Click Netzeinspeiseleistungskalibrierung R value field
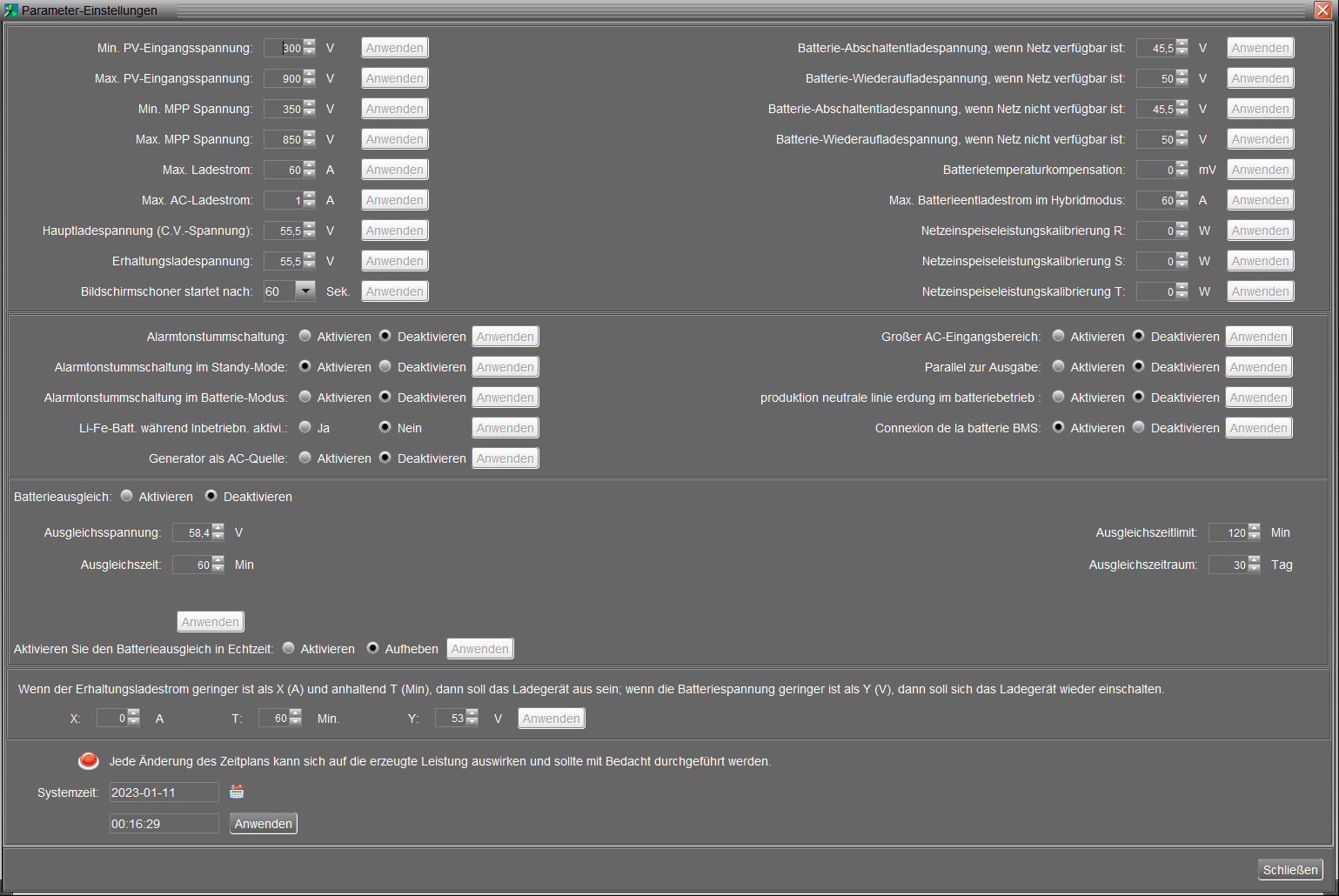 1155,231
